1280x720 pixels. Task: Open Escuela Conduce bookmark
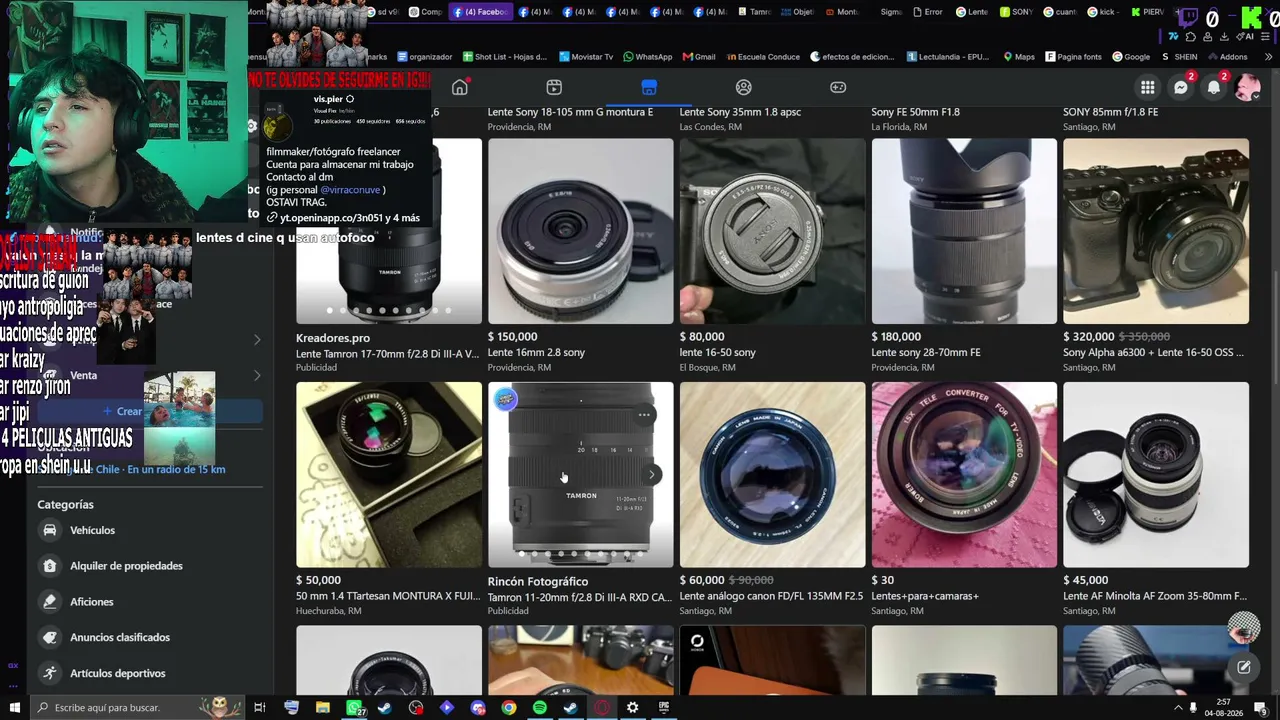[763, 57]
